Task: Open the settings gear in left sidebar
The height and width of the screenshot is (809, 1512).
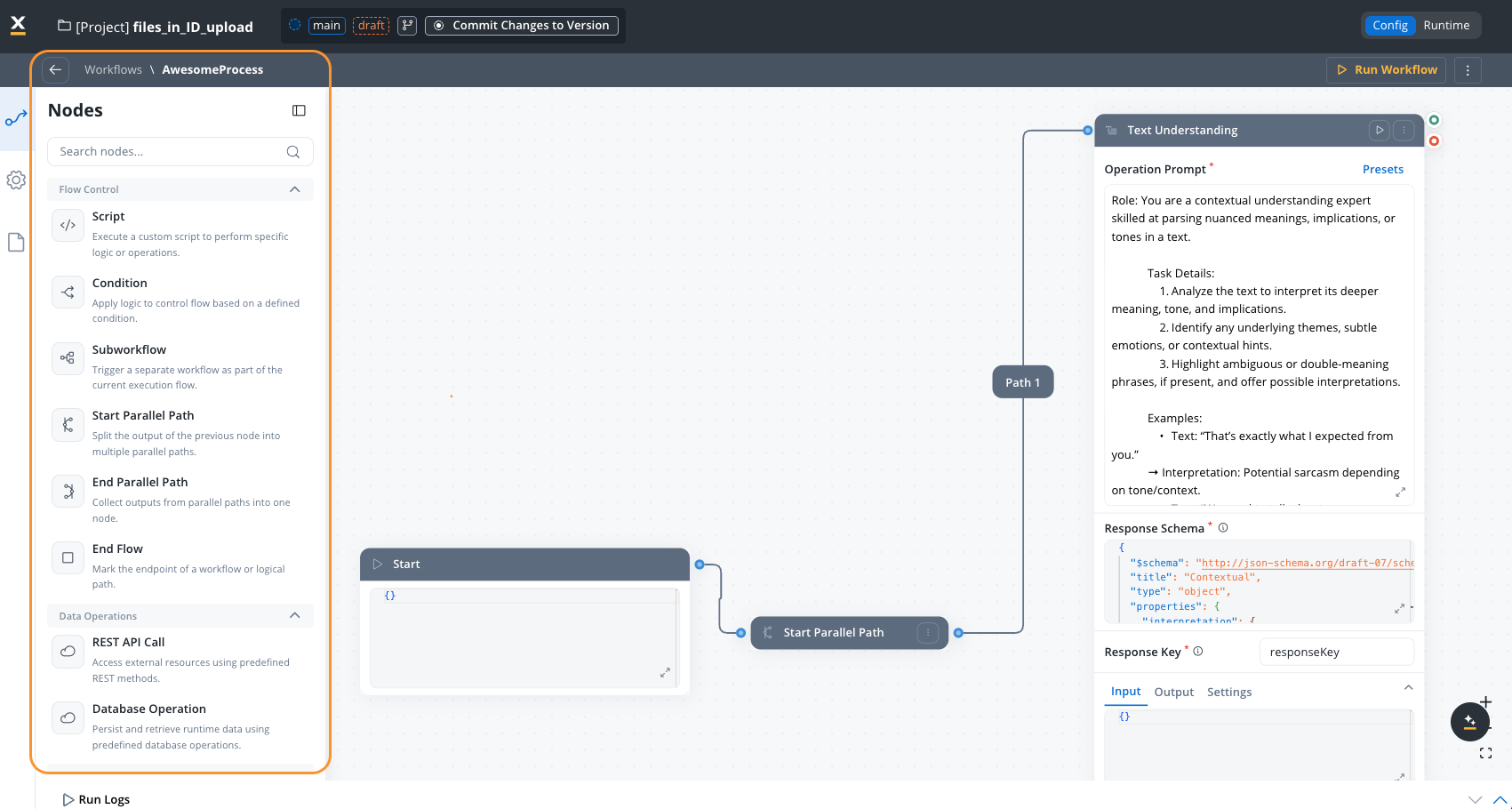Action: coord(16,180)
